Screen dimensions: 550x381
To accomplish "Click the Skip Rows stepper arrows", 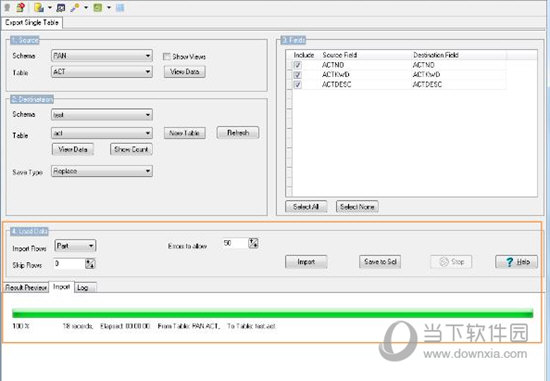I will (90, 263).
